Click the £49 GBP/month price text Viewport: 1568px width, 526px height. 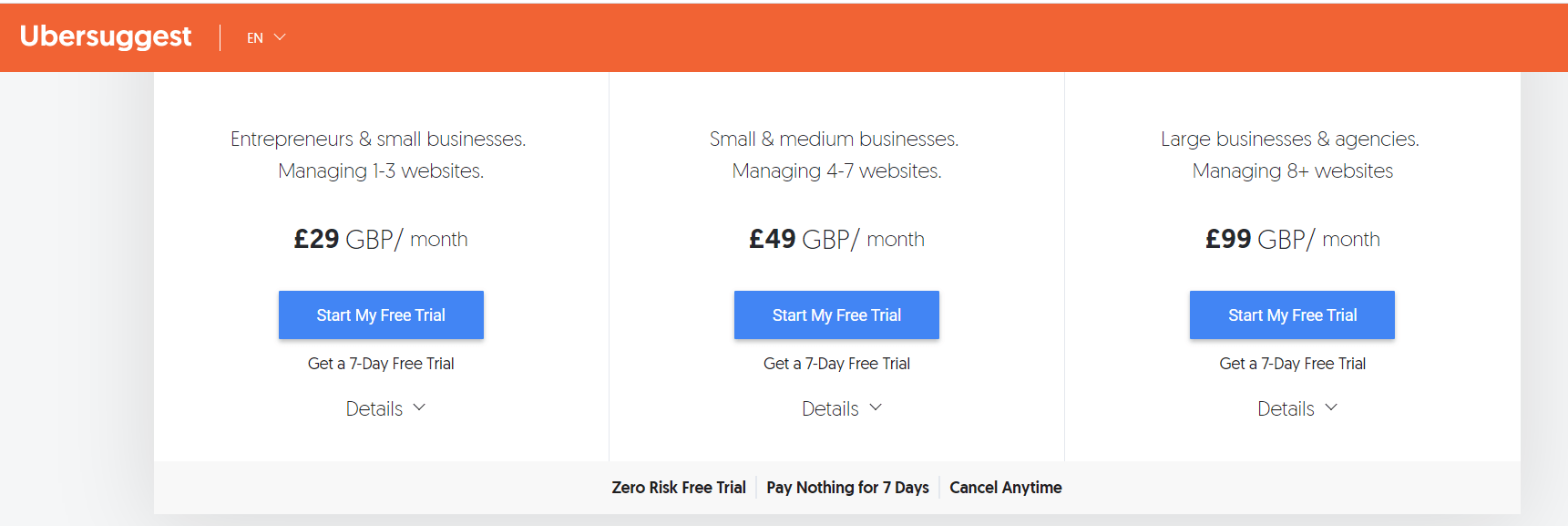(x=836, y=239)
